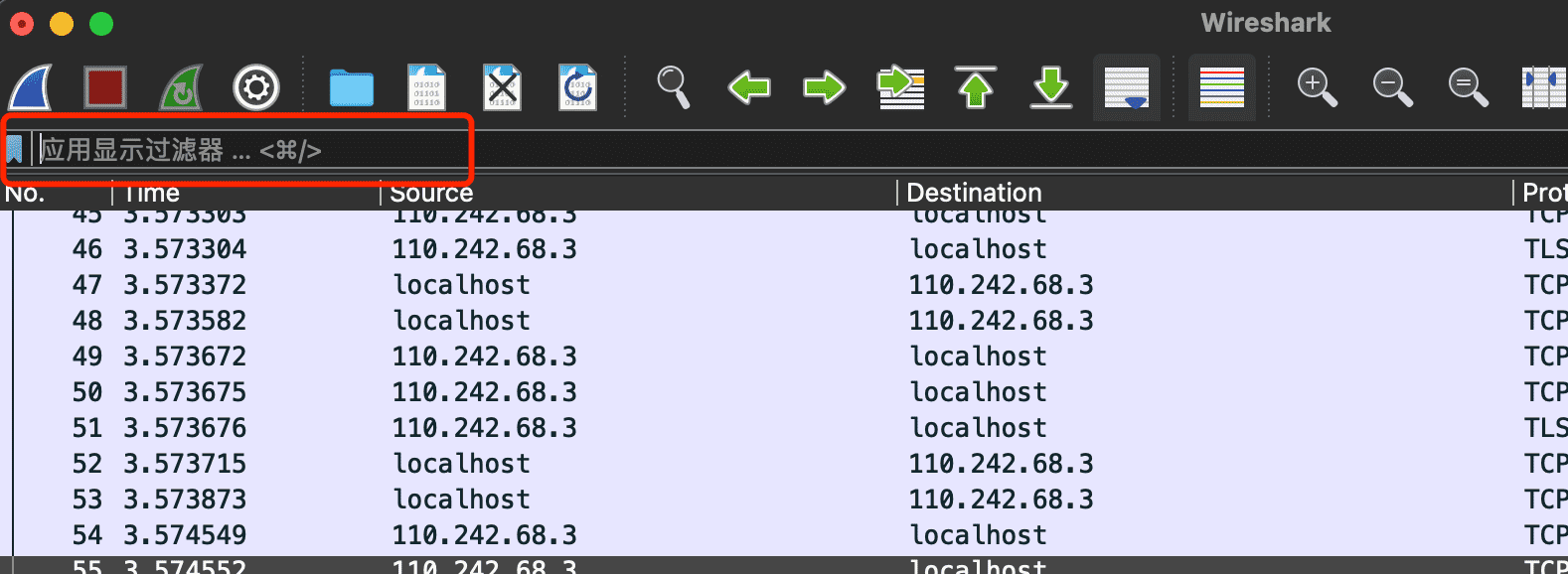1568x574 pixels.
Task: Click the macOS yellow minimize button
Action: 62,24
